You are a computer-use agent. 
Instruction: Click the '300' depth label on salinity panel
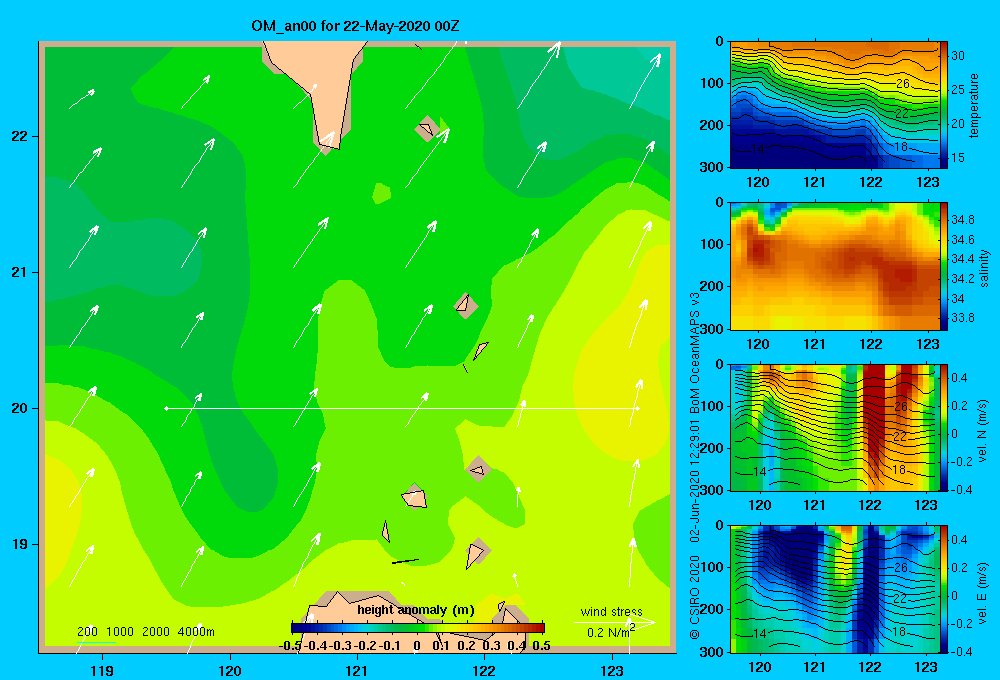click(712, 329)
